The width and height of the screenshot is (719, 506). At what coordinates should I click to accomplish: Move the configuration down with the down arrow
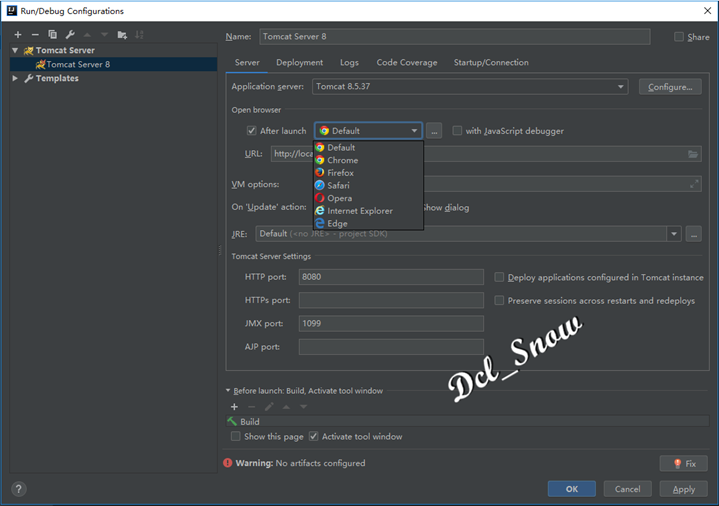point(105,35)
